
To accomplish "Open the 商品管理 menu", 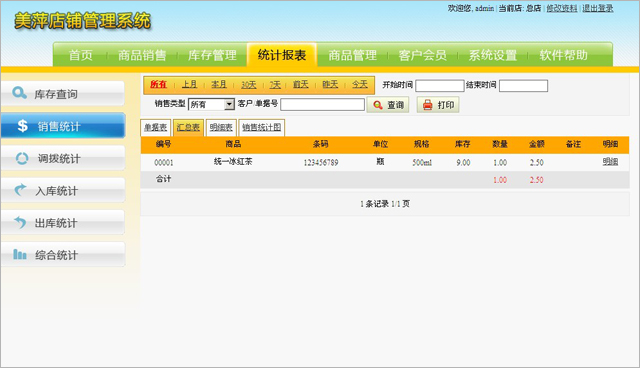I will pos(353,55).
